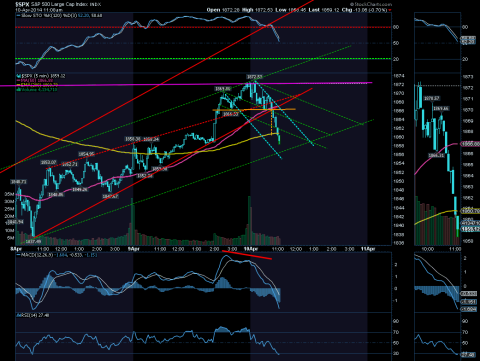The width and height of the screenshot is (480, 361).
Task: Select the pink MA(50) legend entry
Action: pyautogui.click(x=35, y=80)
